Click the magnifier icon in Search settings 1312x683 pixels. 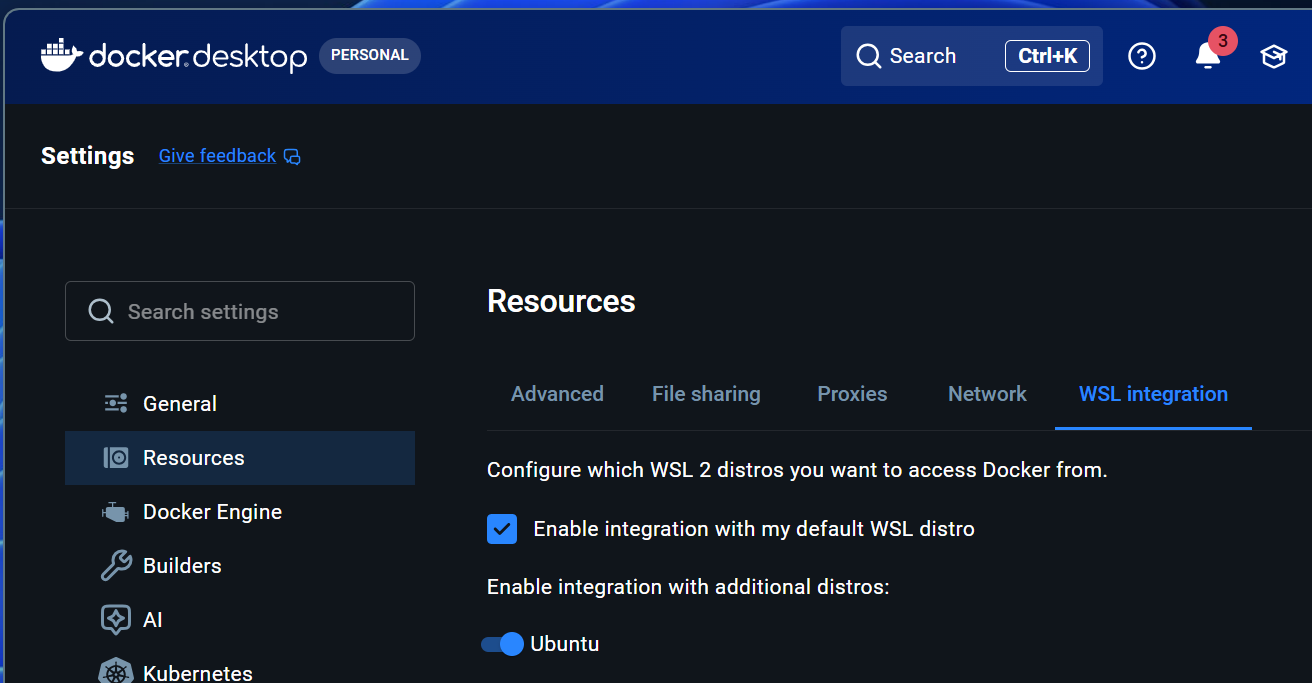click(x=101, y=311)
